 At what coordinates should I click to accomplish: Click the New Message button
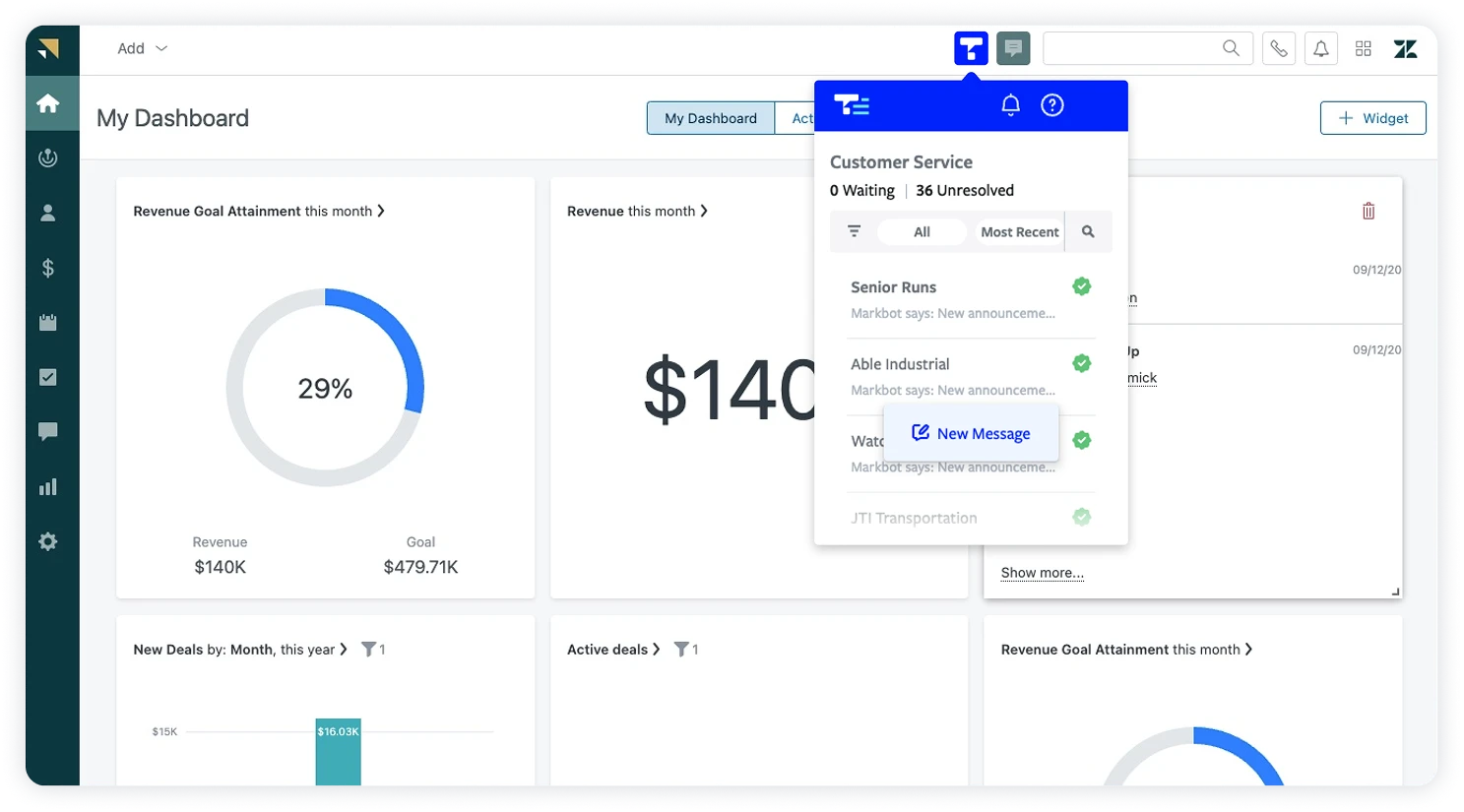click(x=971, y=433)
